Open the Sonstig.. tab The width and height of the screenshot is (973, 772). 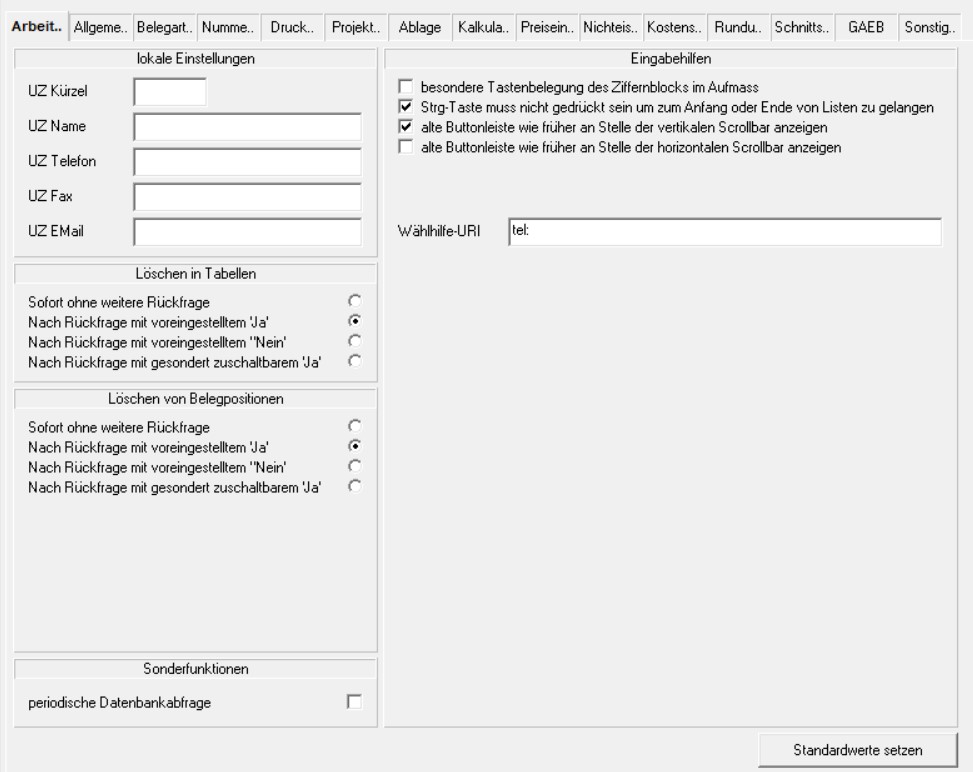pos(930,27)
